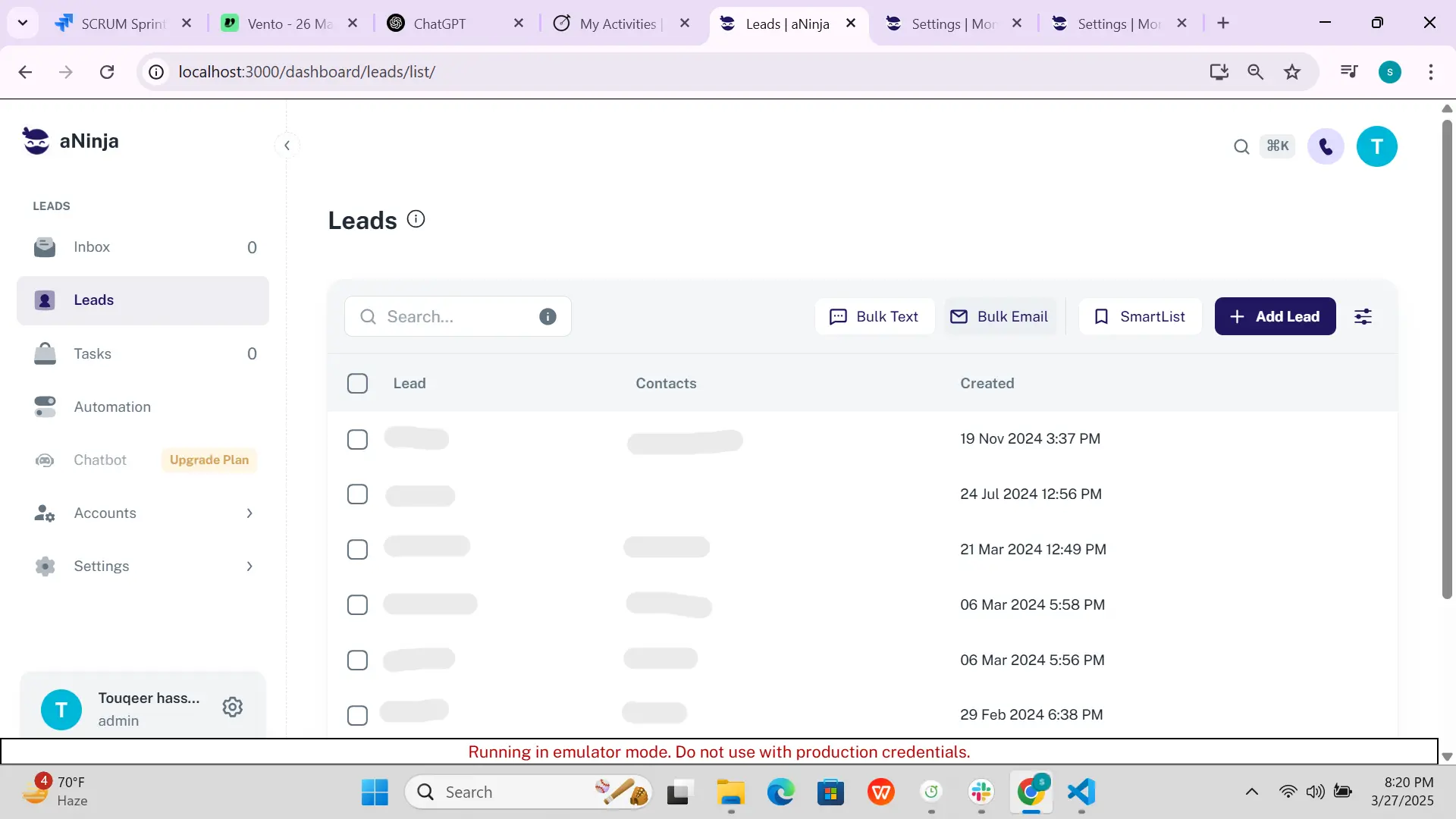Select the 21 Mar 2024 lead checkbox
The height and width of the screenshot is (819, 1456).
(x=357, y=549)
